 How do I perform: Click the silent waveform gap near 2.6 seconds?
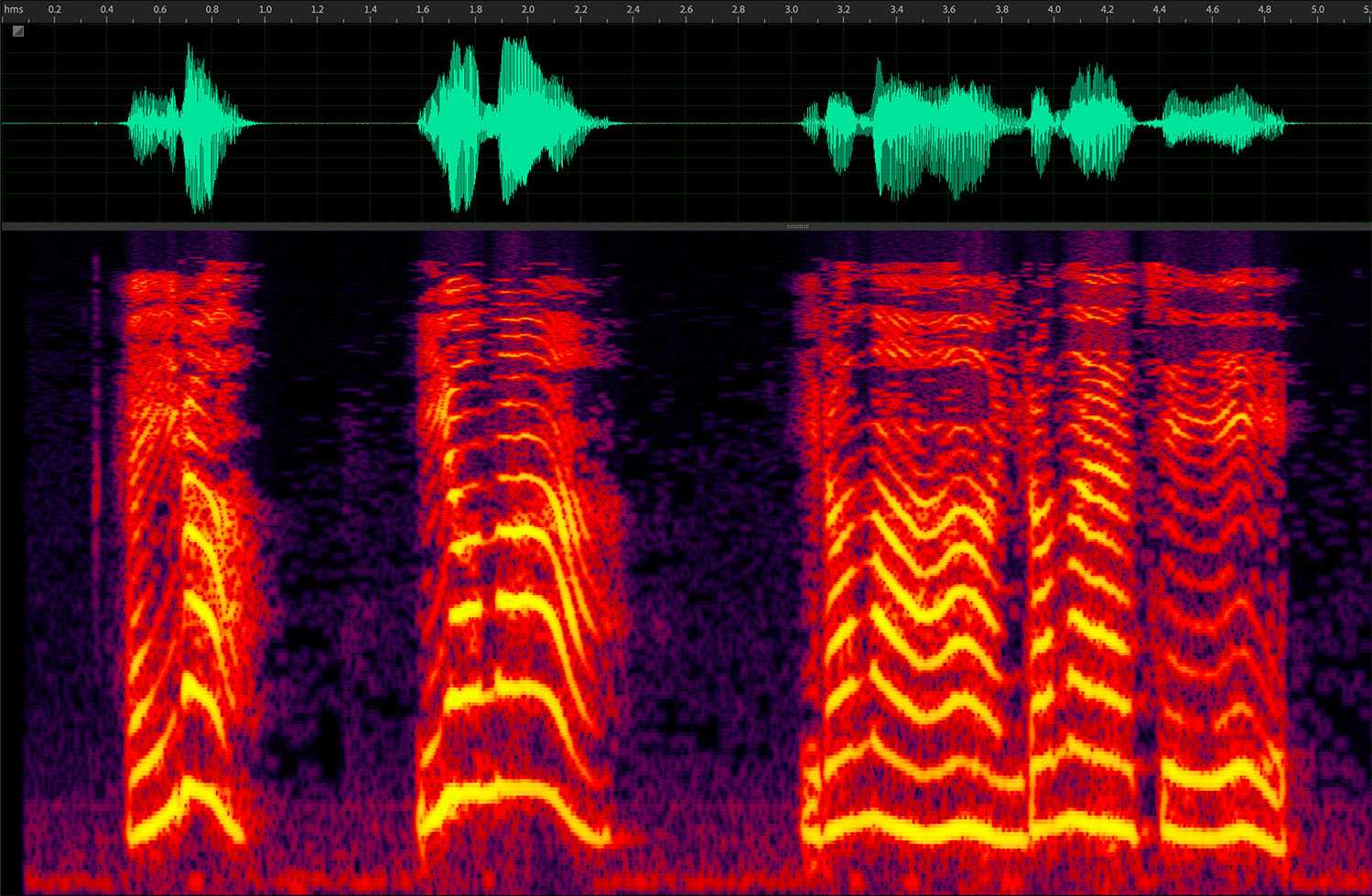pyautogui.click(x=686, y=124)
